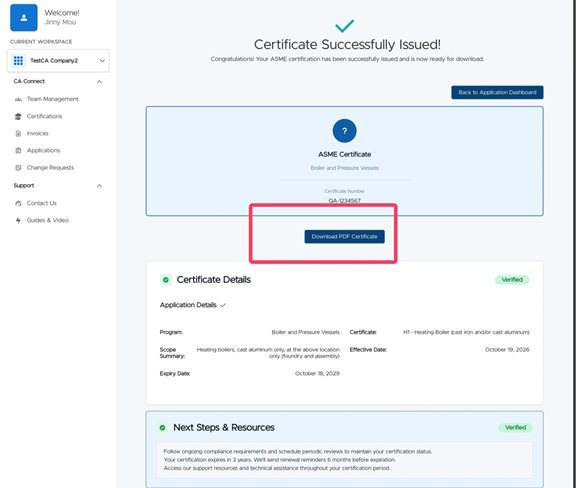Click the Effective Date value October 19, 2026
Viewport: 576px width, 488px height.
point(507,349)
